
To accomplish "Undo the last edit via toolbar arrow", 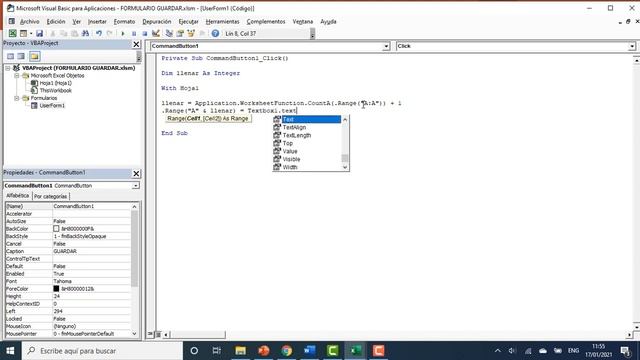I will point(98,33).
